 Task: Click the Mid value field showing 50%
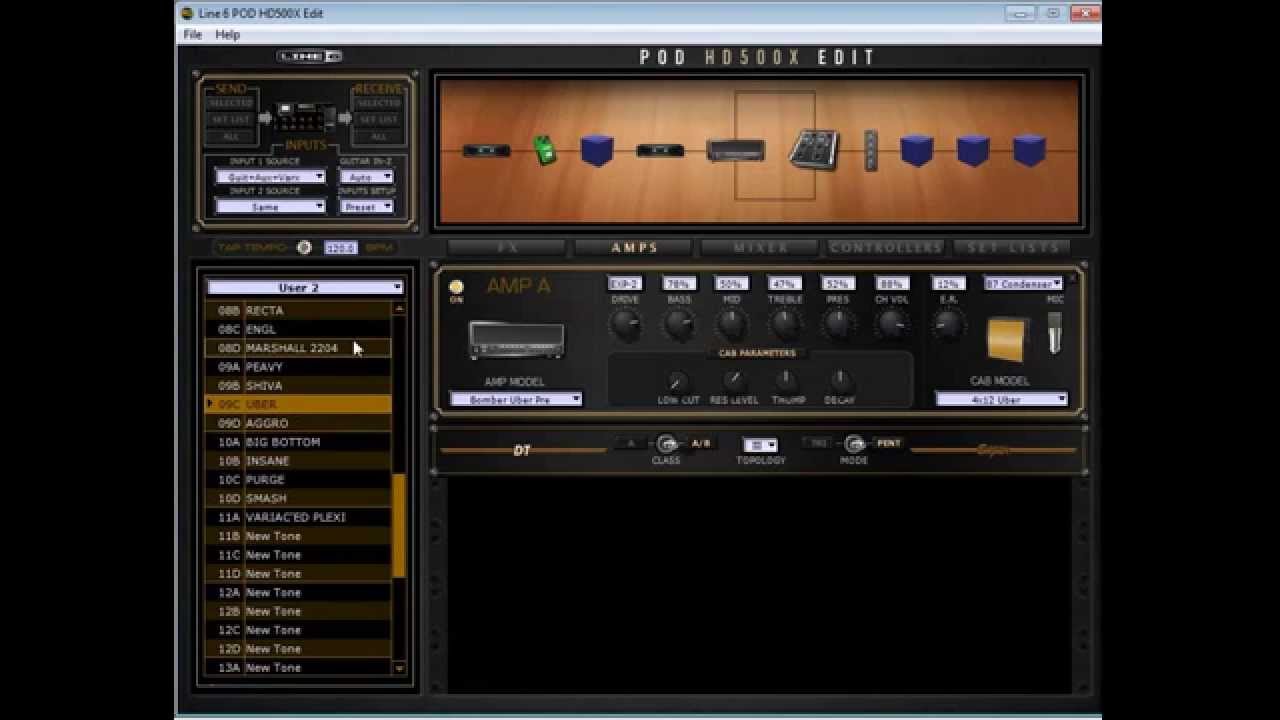(x=731, y=284)
